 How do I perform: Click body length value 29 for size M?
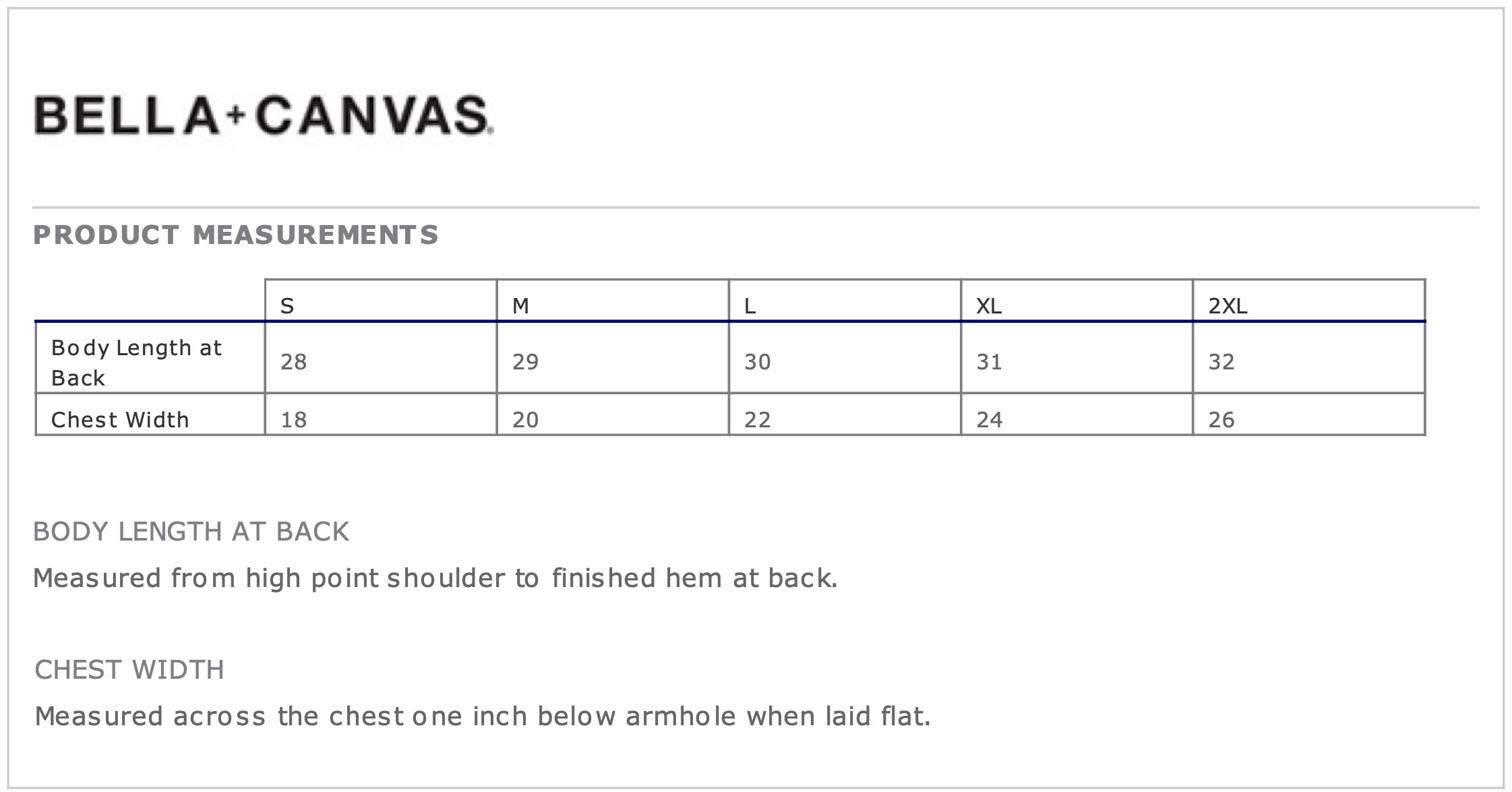526,362
